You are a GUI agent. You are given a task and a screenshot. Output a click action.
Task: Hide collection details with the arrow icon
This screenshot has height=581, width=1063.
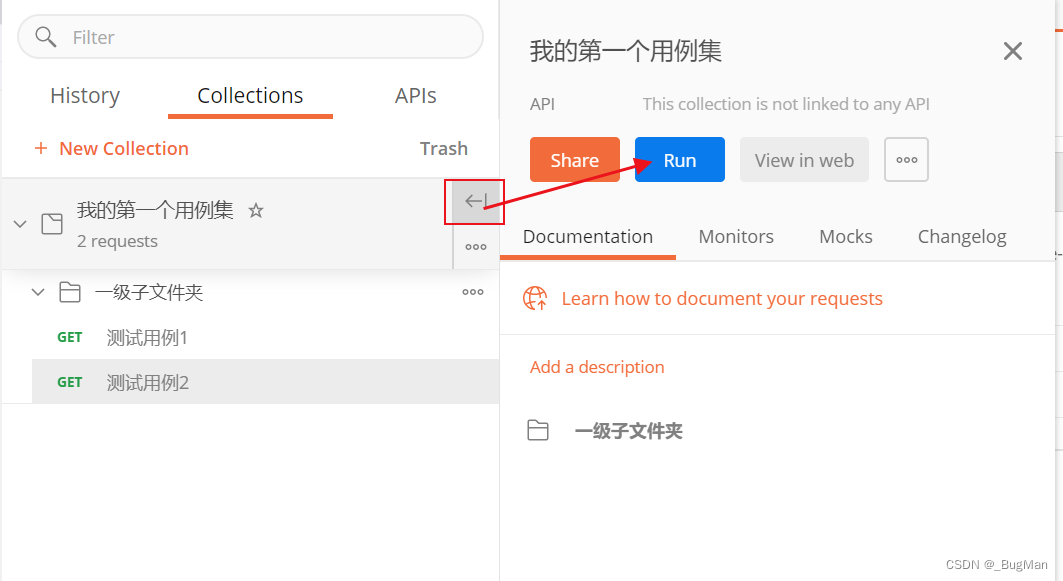[475, 201]
